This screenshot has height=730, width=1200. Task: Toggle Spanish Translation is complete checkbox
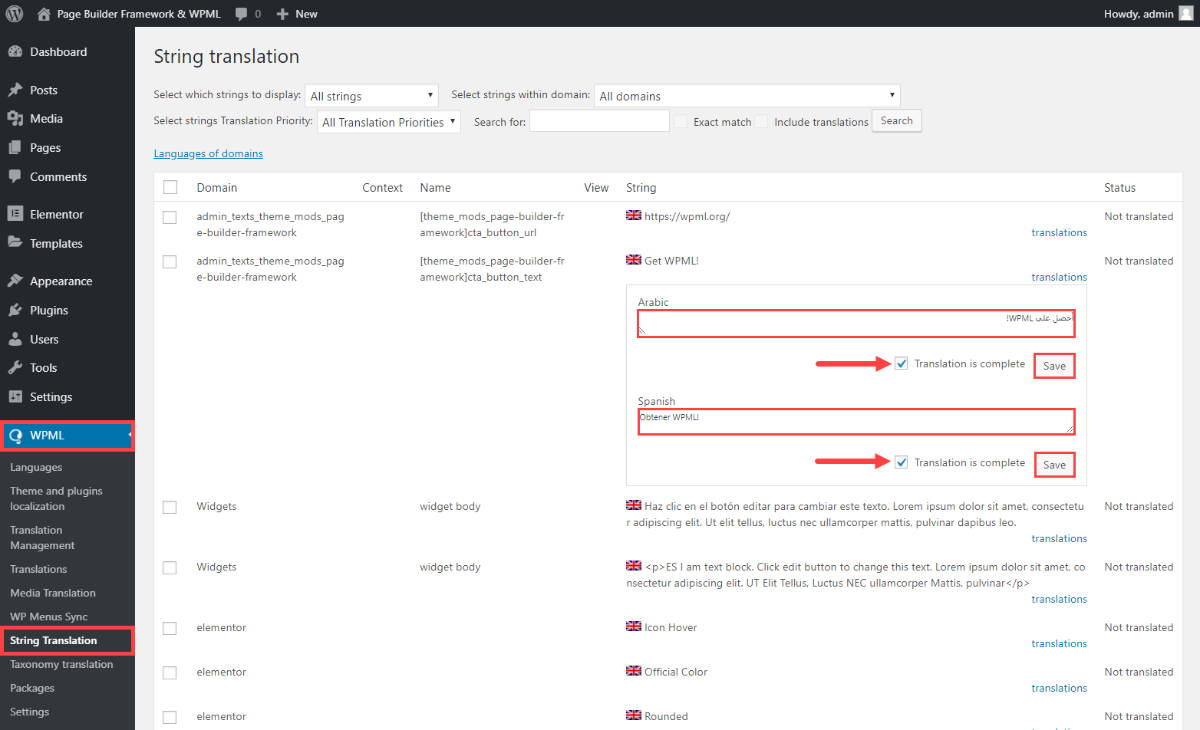[902, 462]
